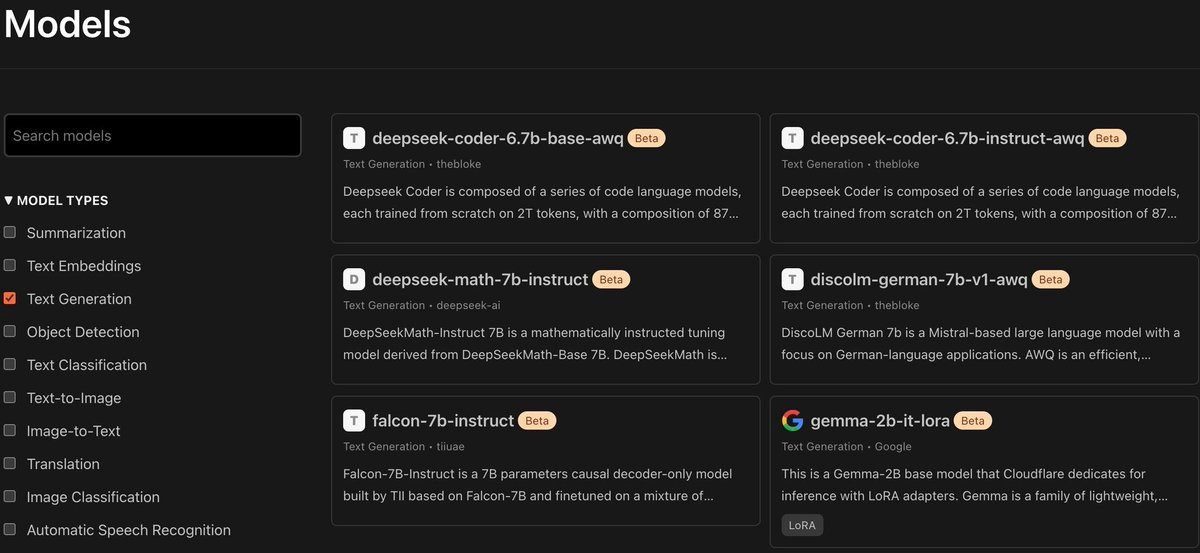The width and height of the screenshot is (1200, 553).
Task: Check the Text-to-Image checkbox
Action: [x=10, y=397]
